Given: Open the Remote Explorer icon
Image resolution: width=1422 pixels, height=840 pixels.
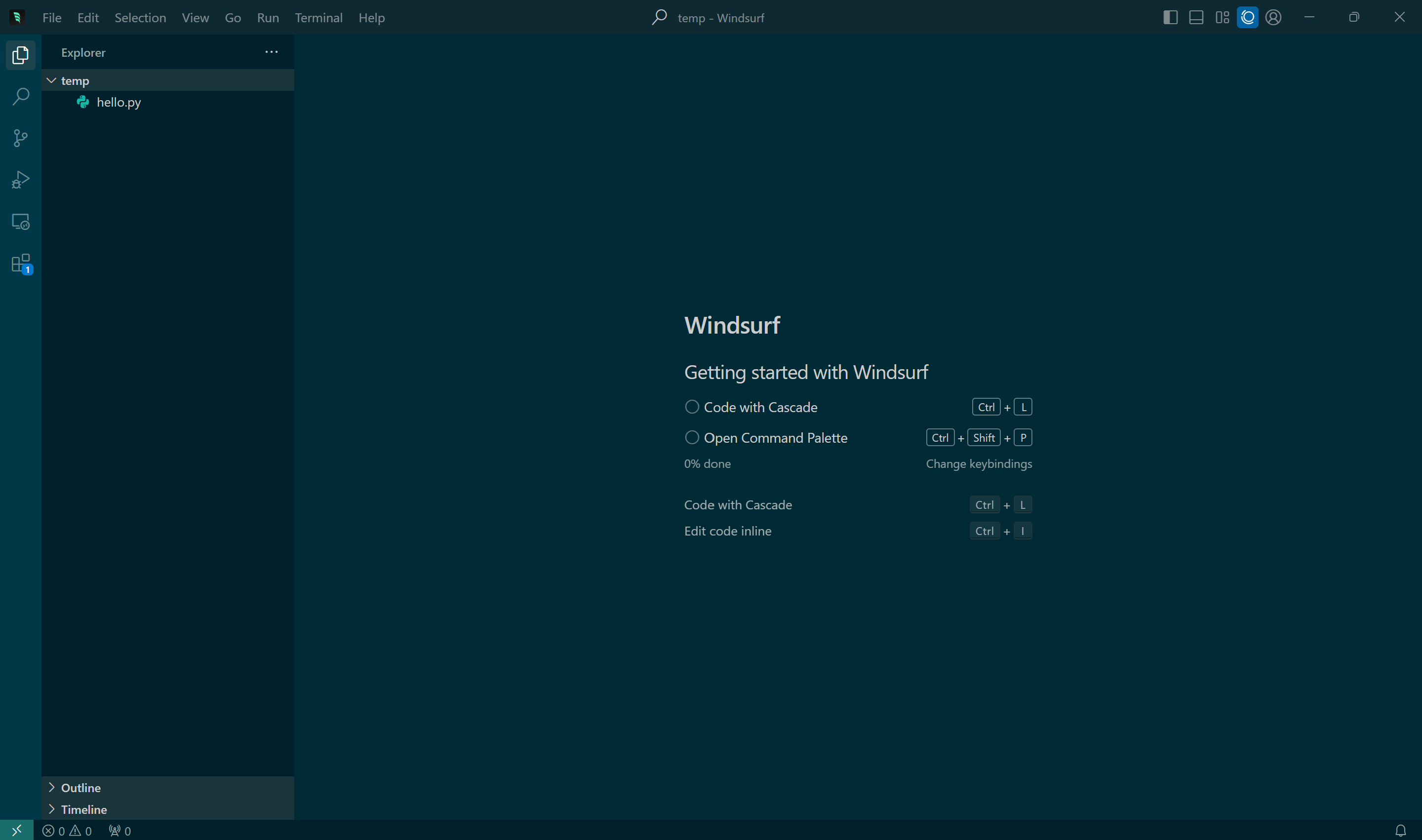Looking at the screenshot, I should pyautogui.click(x=20, y=222).
